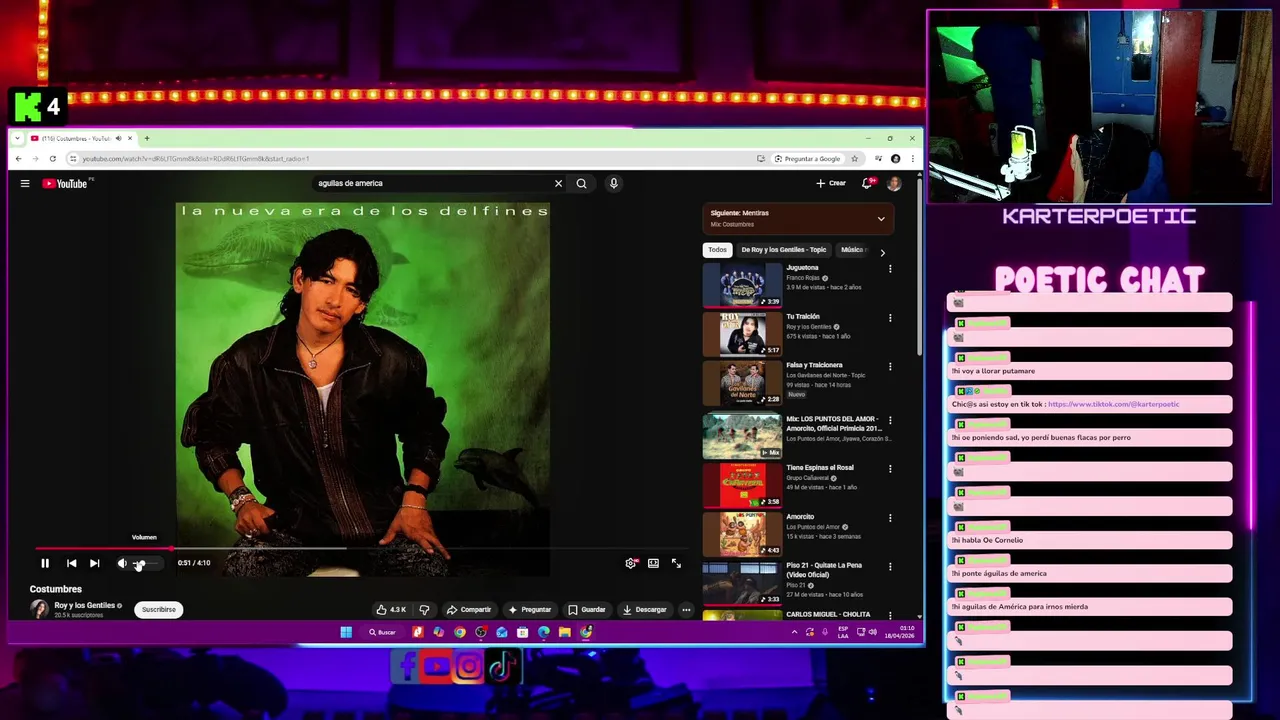The height and width of the screenshot is (720, 1280).
Task: Open options menu for Falsa y Traicionera
Action: tap(890, 367)
